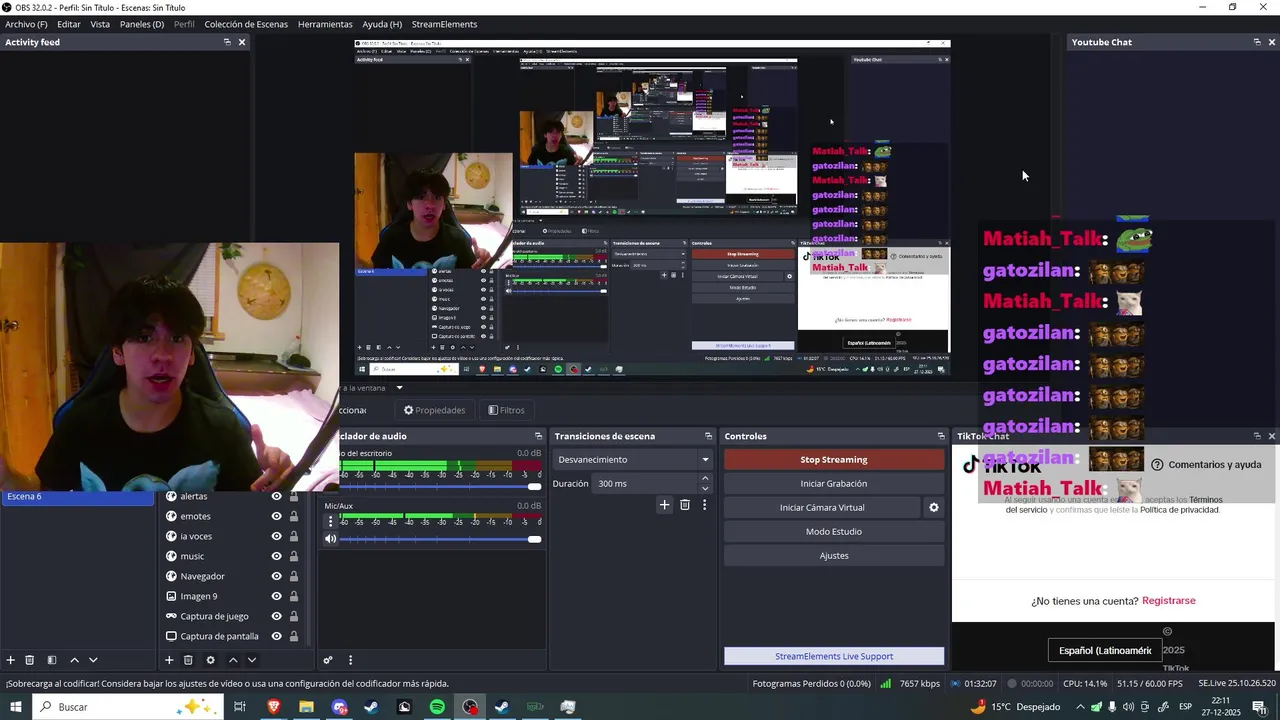Move scene down arrow in Scenes toolbar
1280x720 pixels.
[93, 660]
